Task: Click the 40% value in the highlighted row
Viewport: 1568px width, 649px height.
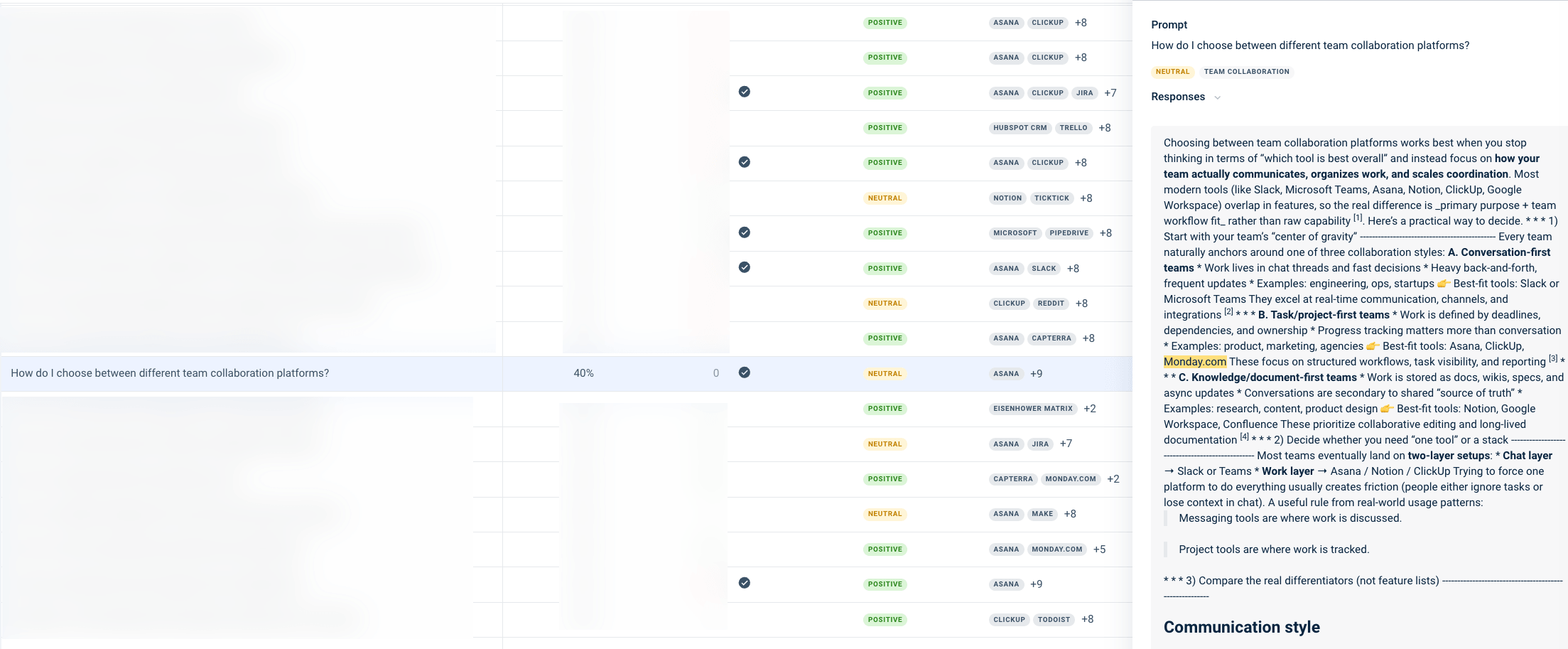Action: (x=583, y=373)
